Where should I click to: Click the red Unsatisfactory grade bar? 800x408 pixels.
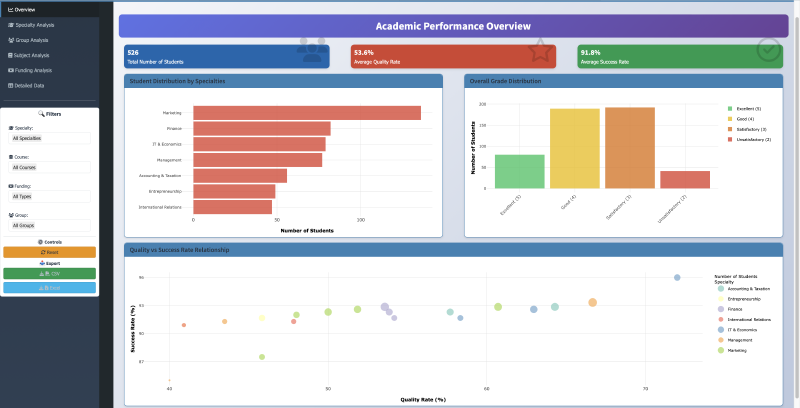click(685, 180)
